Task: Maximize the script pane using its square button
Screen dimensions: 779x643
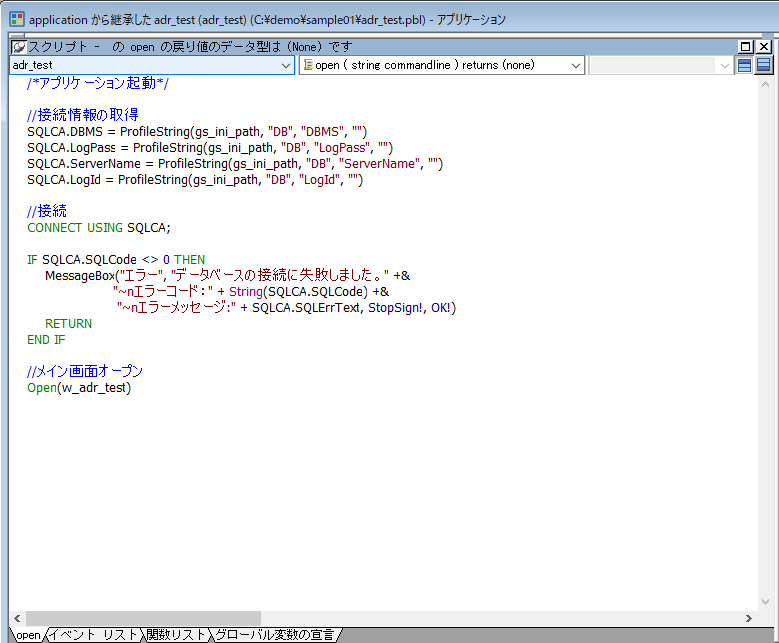Action: (x=746, y=46)
